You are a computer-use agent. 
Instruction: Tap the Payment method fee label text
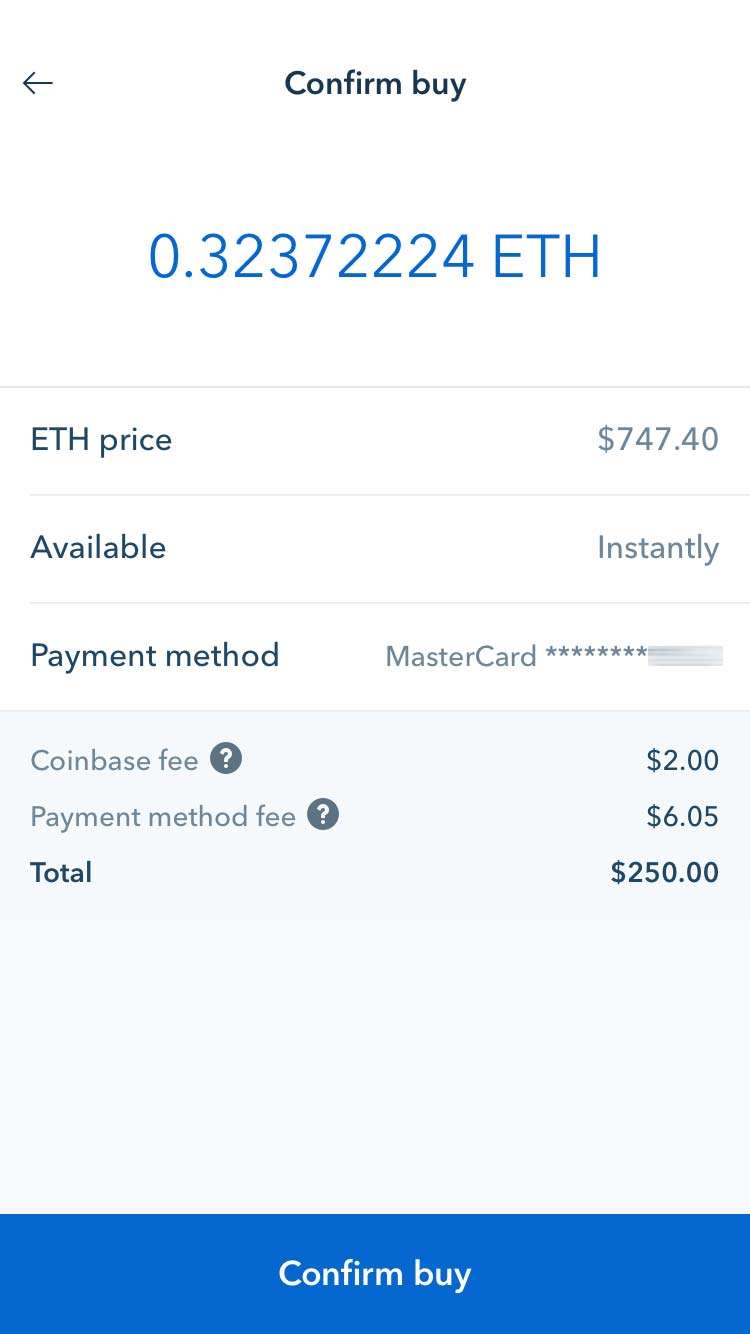pyautogui.click(x=163, y=817)
